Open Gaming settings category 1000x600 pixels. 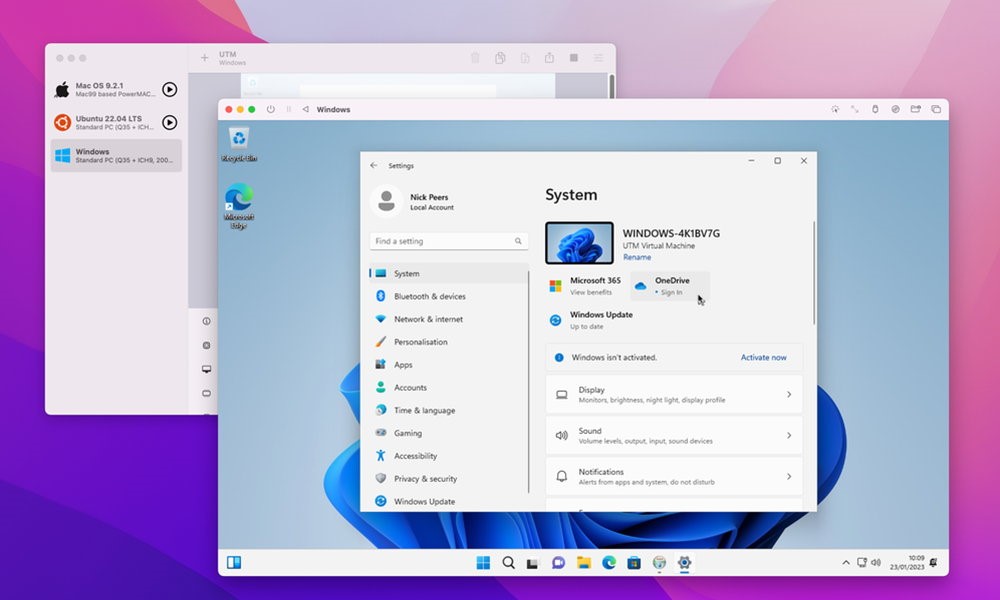[449, 433]
